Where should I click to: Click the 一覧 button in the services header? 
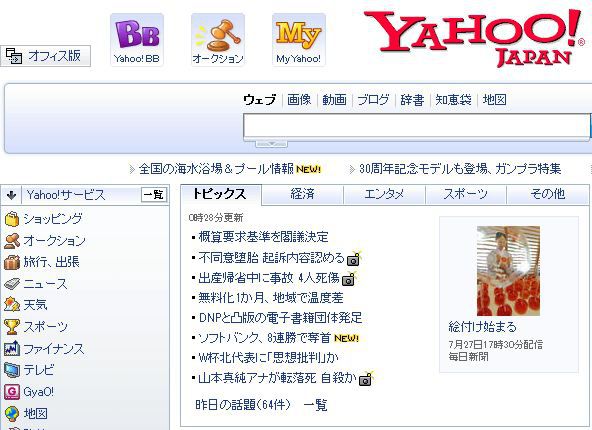[x=154, y=195]
